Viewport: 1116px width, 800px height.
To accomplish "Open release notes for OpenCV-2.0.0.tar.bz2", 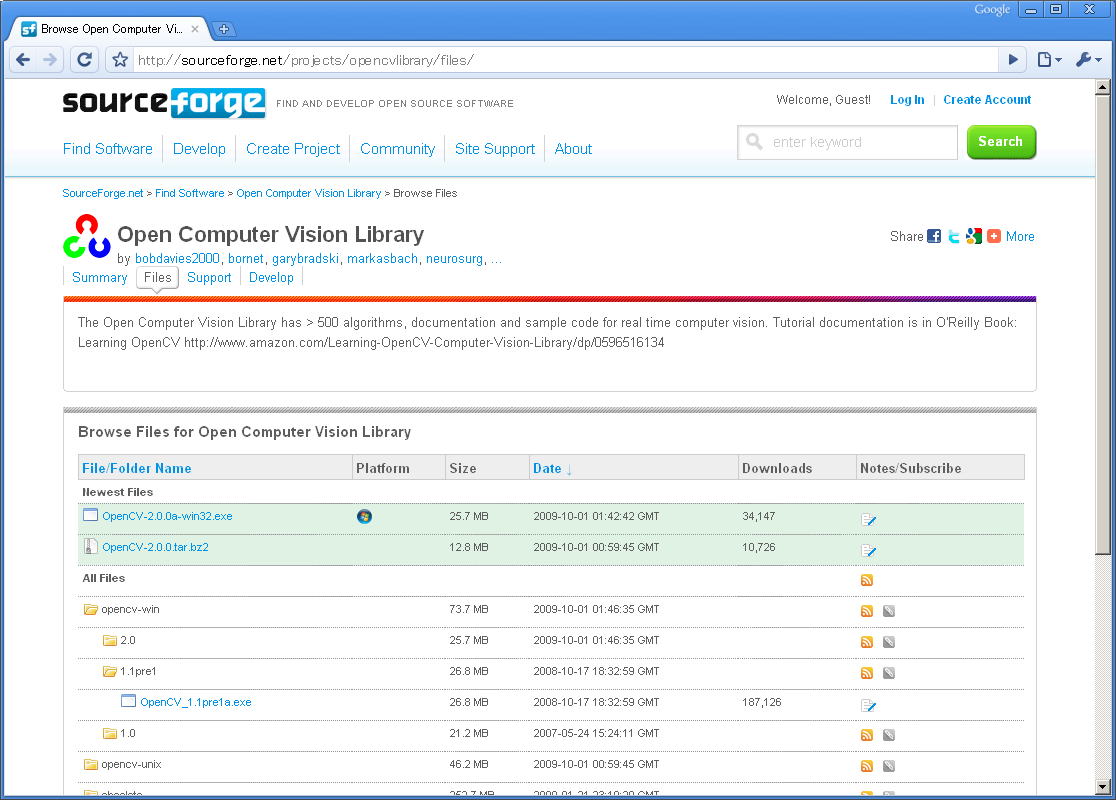I will point(868,550).
